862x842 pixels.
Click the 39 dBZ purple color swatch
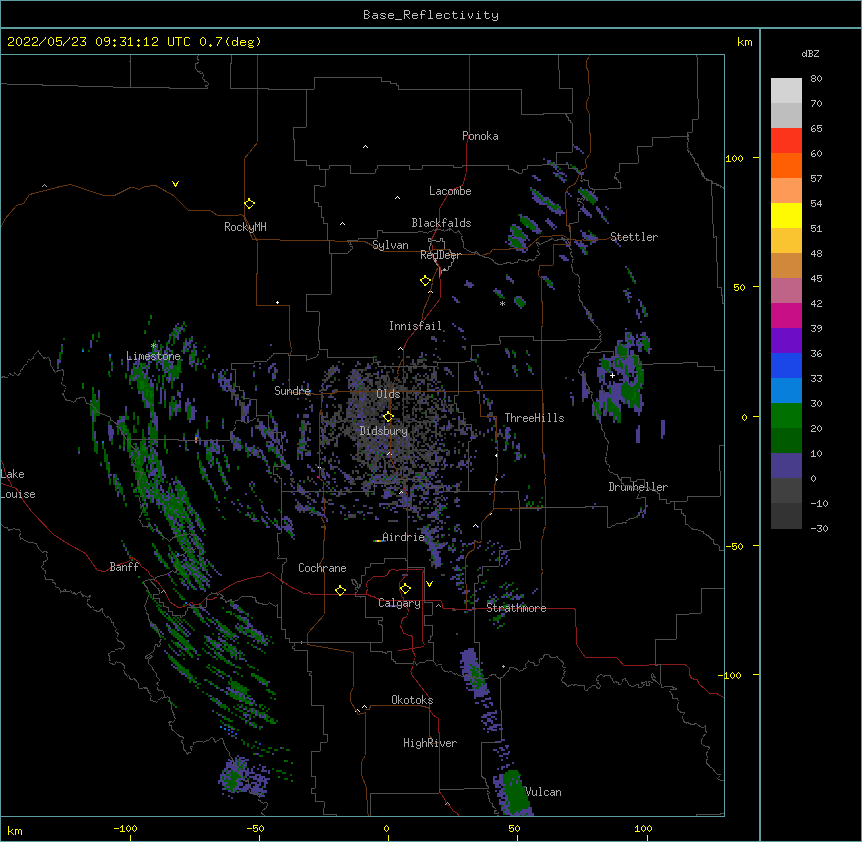pos(786,340)
